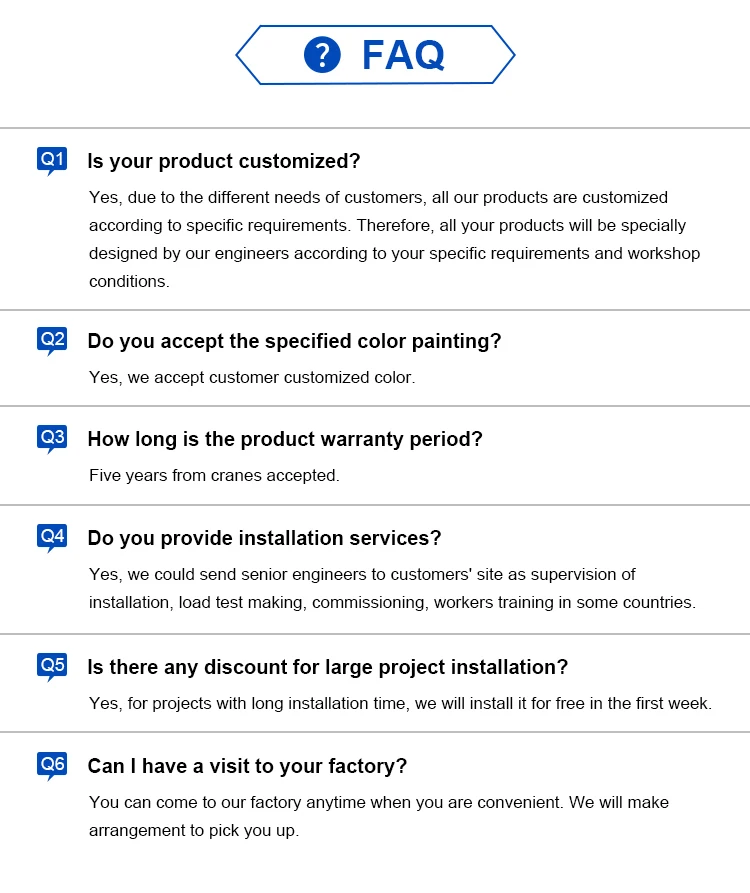This screenshot has width=750, height=893.
Task: Click the Q4 speech bubble icon
Action: pyautogui.click(x=52, y=538)
